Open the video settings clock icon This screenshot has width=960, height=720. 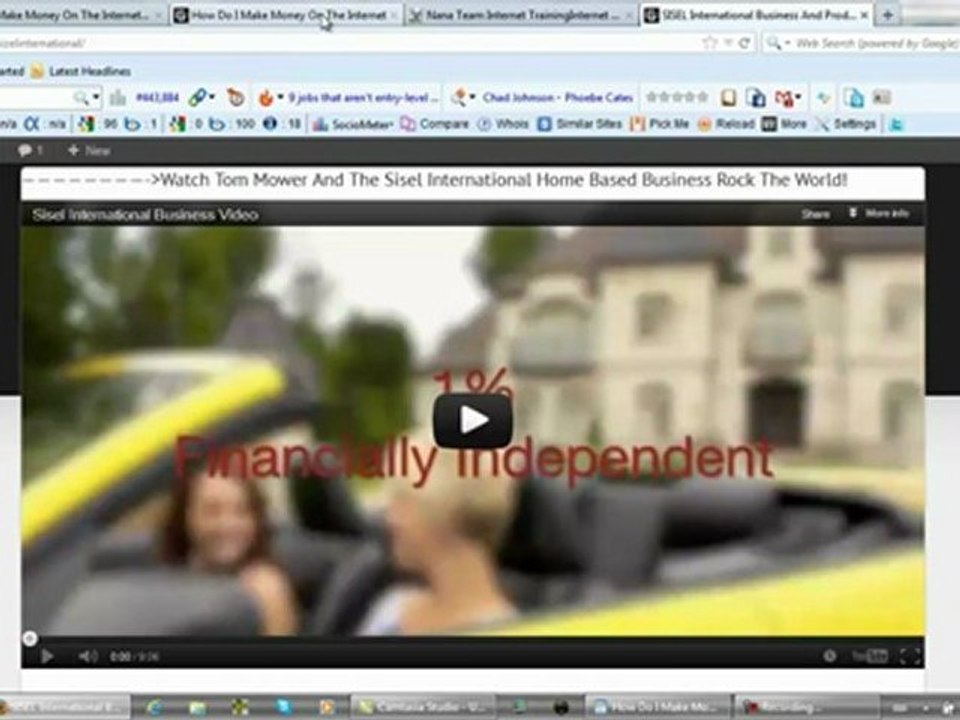pyautogui.click(x=830, y=656)
